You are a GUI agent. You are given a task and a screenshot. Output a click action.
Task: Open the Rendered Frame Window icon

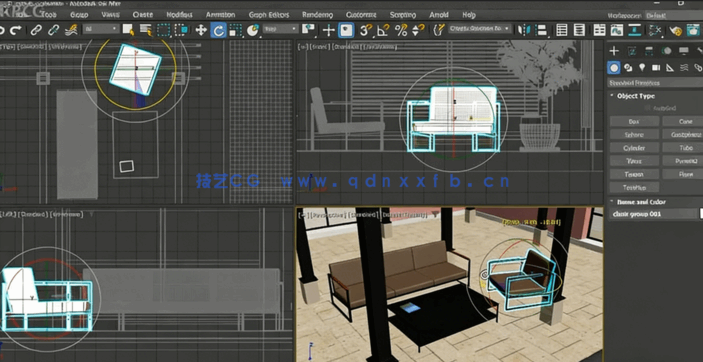pos(693,30)
